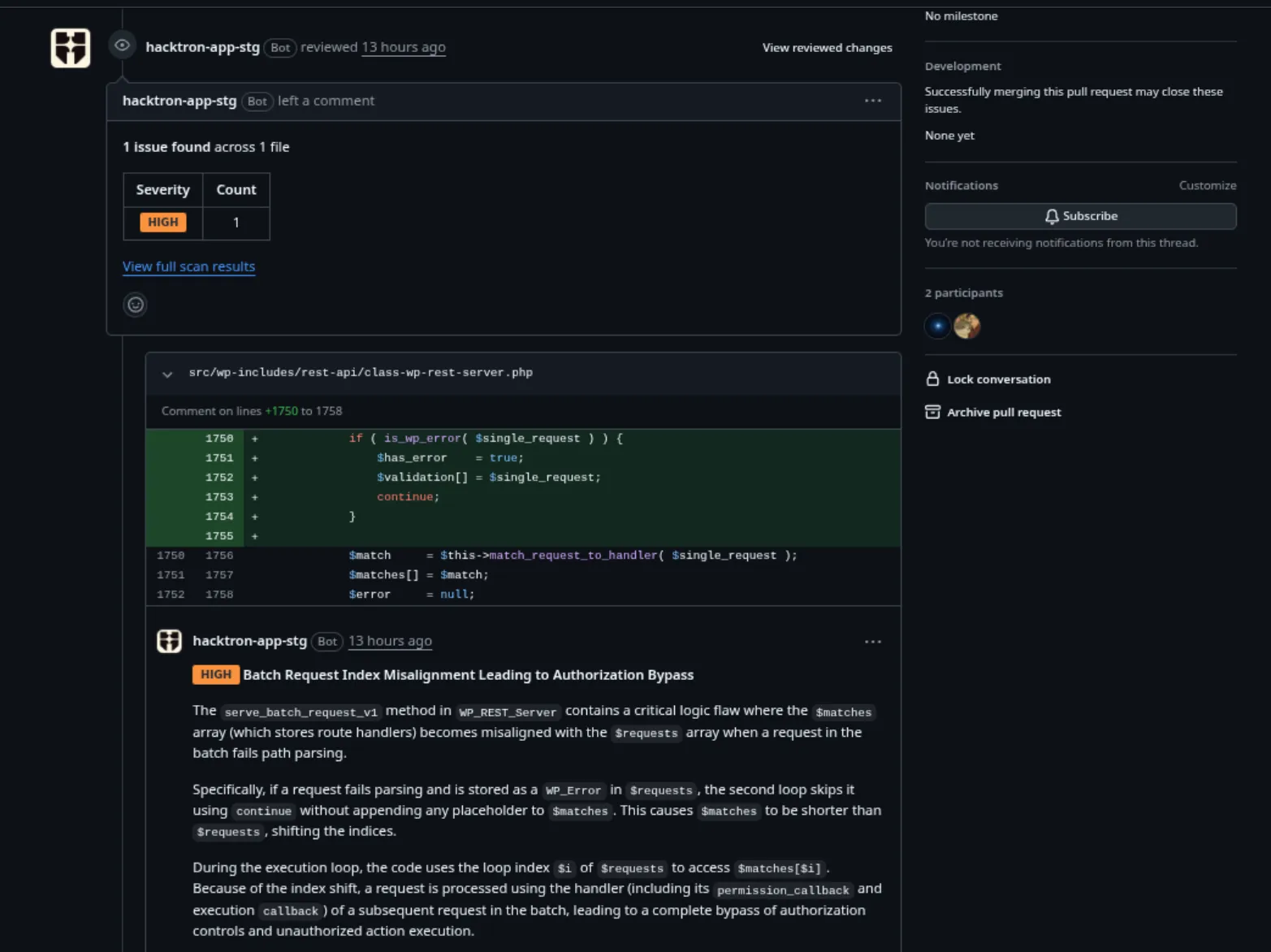1271x952 pixels.
Task: Click the 'Development' sidebar heading
Action: point(962,67)
